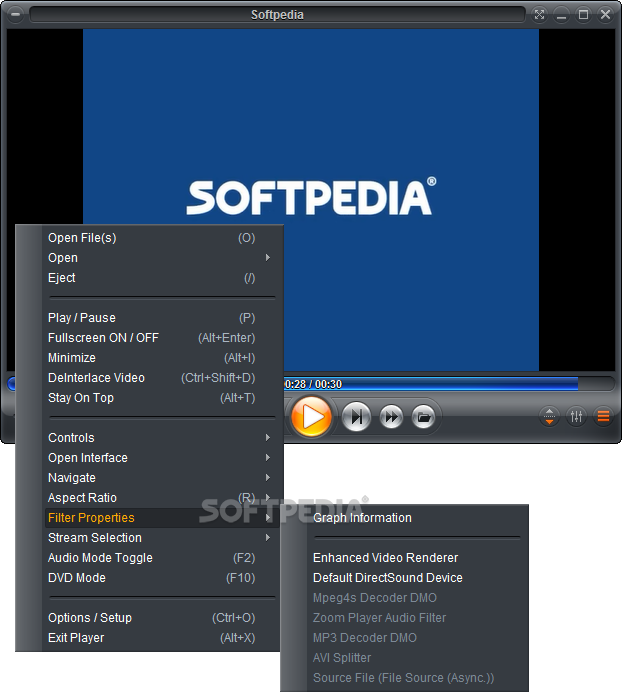Image resolution: width=622 pixels, height=692 pixels.
Task: Click MP3 Decoder DMO entry
Action: point(417,638)
